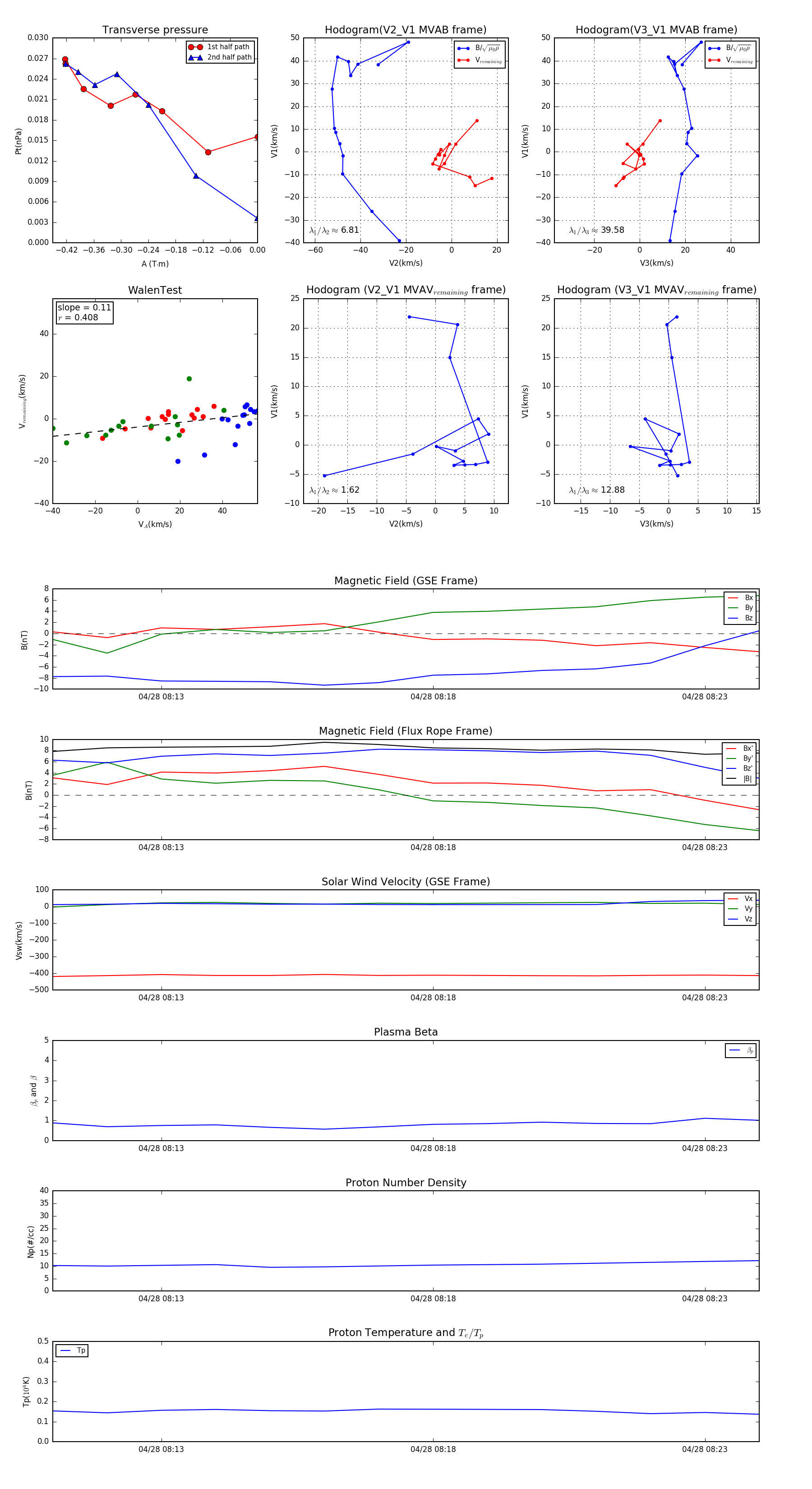Click 'Magnetic Field (Flux Rope Frame)' title
The image size is (812, 1489).
pyautogui.click(x=406, y=731)
